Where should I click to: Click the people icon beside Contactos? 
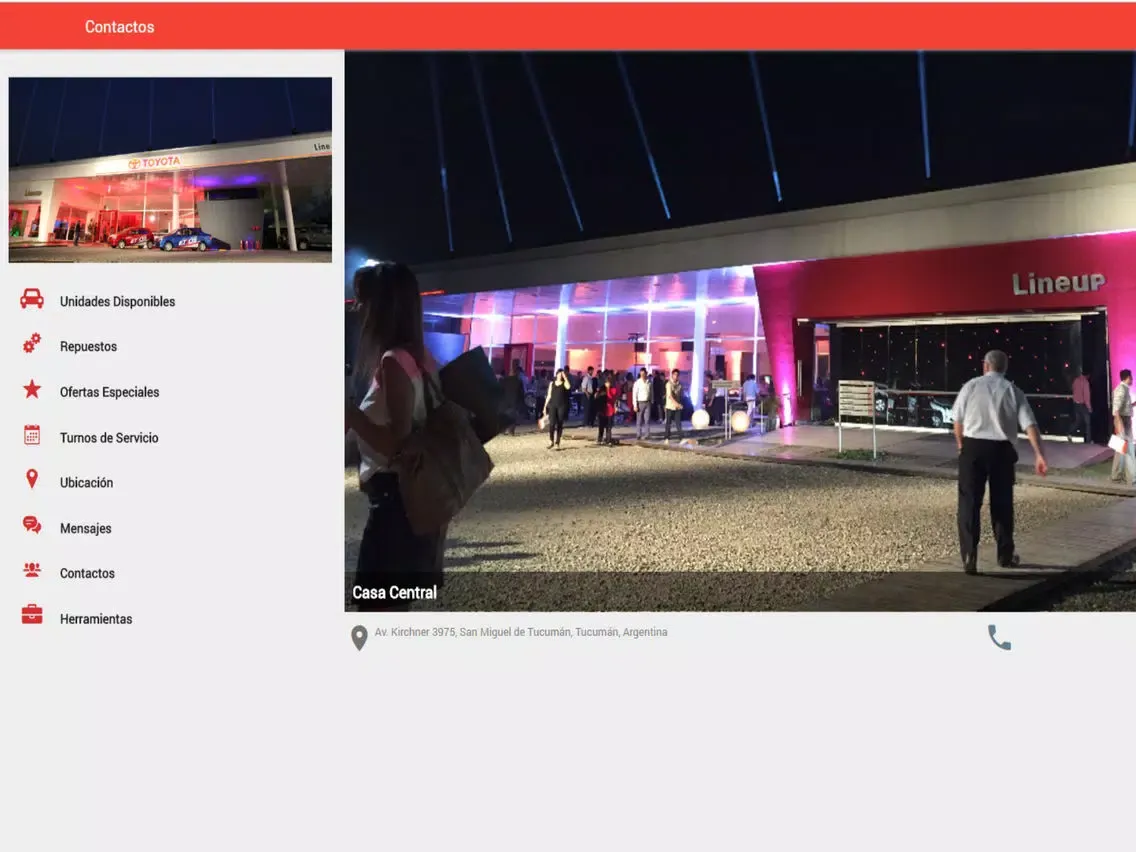tap(32, 570)
